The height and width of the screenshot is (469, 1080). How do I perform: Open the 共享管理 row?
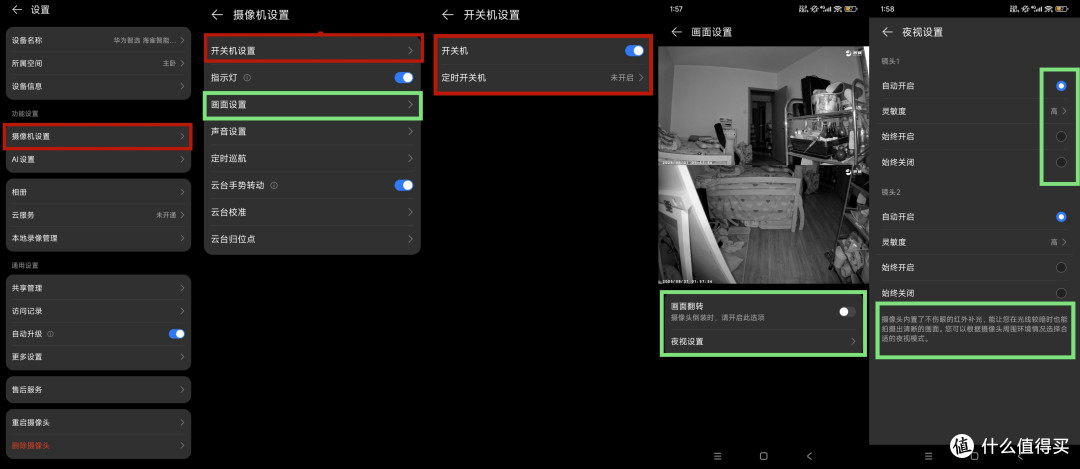coord(98,288)
